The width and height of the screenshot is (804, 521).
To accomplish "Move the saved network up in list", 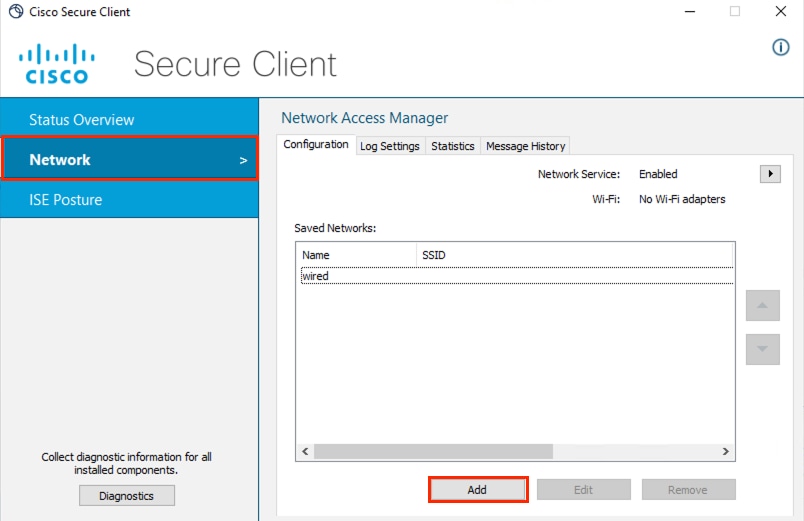I will [x=762, y=306].
